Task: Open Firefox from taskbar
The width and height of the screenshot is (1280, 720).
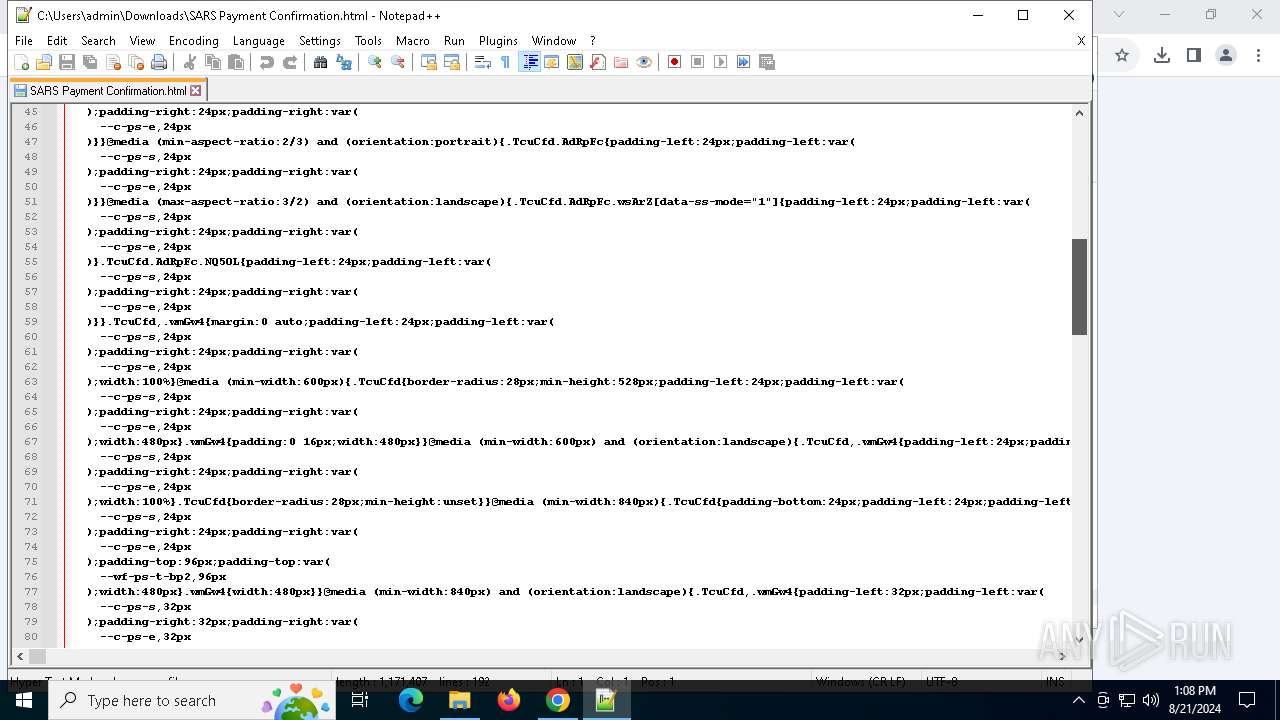Action: [x=509, y=700]
